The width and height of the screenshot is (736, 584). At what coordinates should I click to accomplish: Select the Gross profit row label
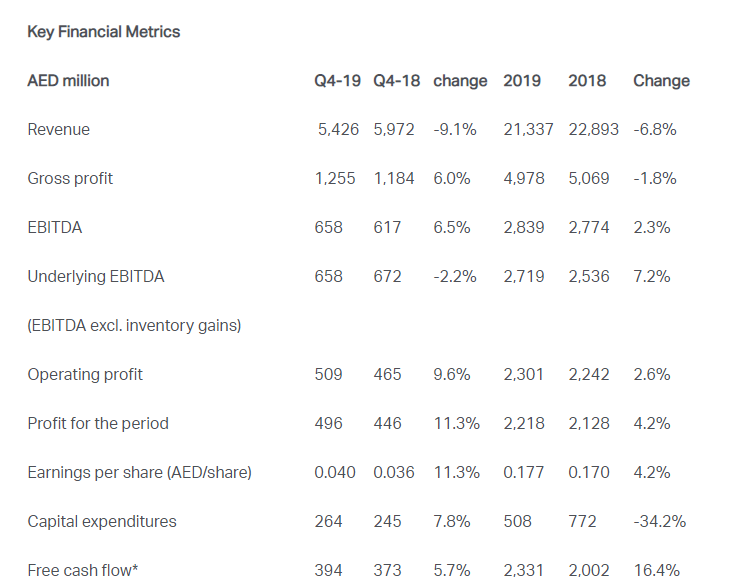[x=70, y=179]
